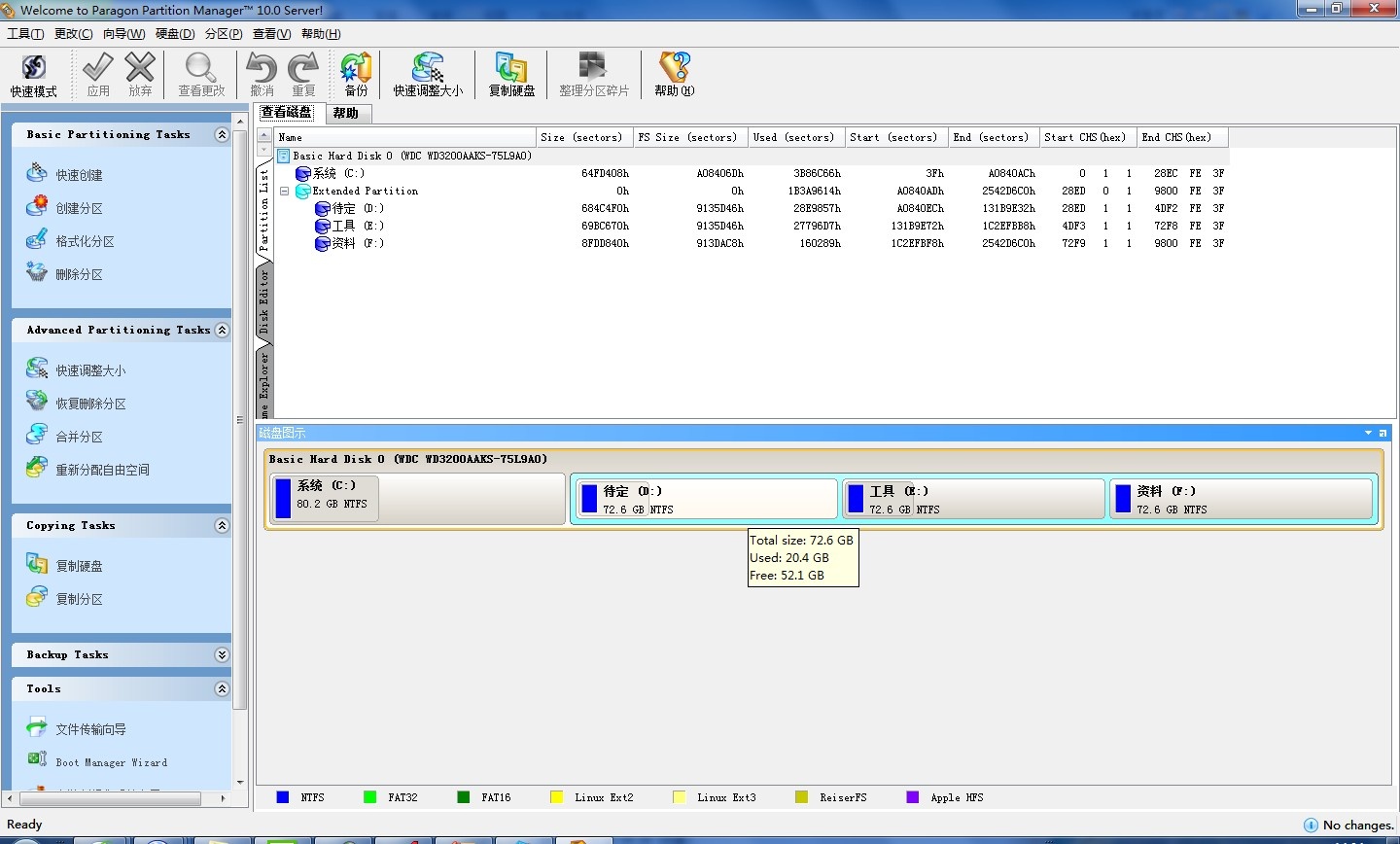Click the 复制硬盘 toolbar icon
The image size is (1400, 844).
[x=511, y=75]
